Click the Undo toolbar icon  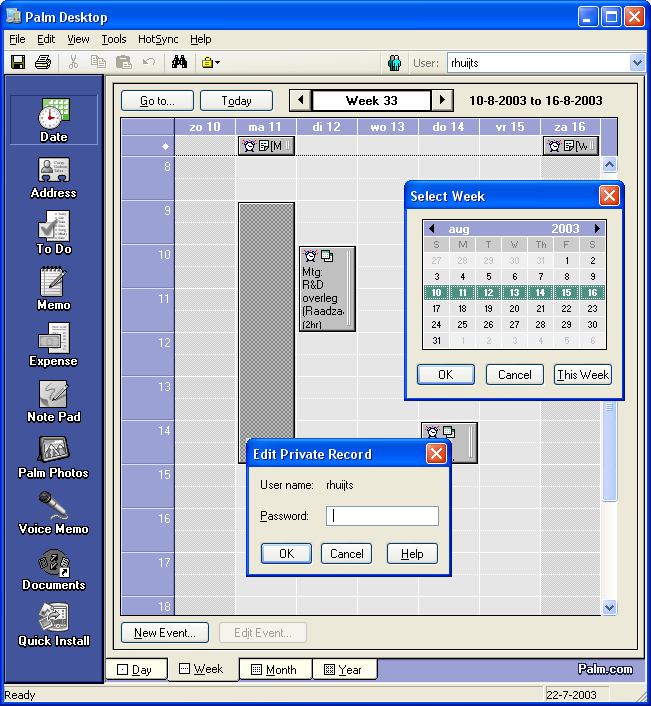(x=149, y=62)
